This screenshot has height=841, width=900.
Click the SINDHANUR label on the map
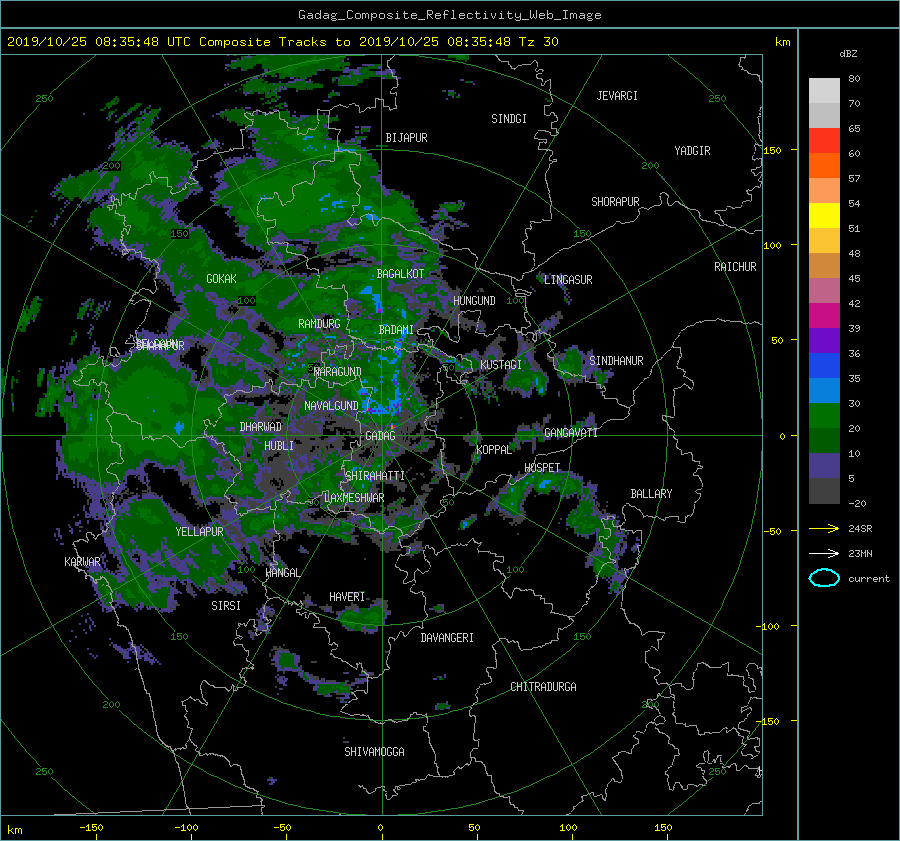pyautogui.click(x=616, y=361)
